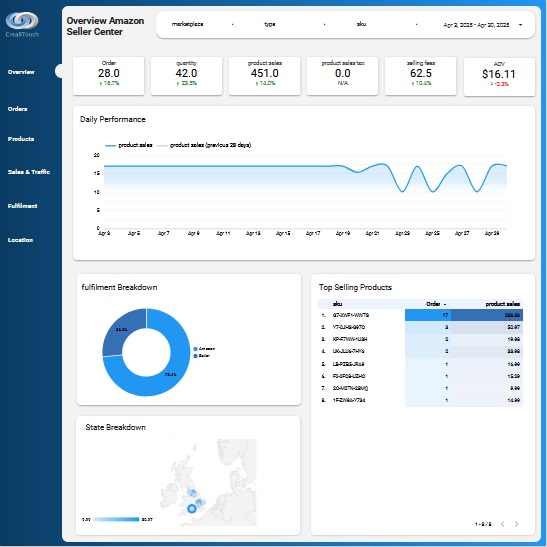547x547 pixels.
Task: Click the fulfilment Breakdown title
Action: 119,287
